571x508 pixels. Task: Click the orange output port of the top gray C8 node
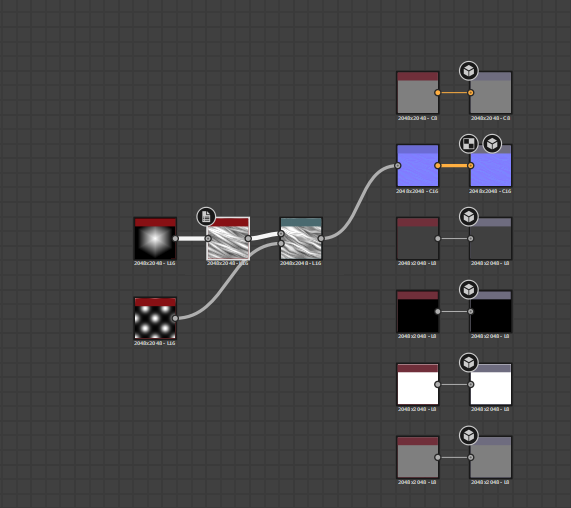point(438,92)
